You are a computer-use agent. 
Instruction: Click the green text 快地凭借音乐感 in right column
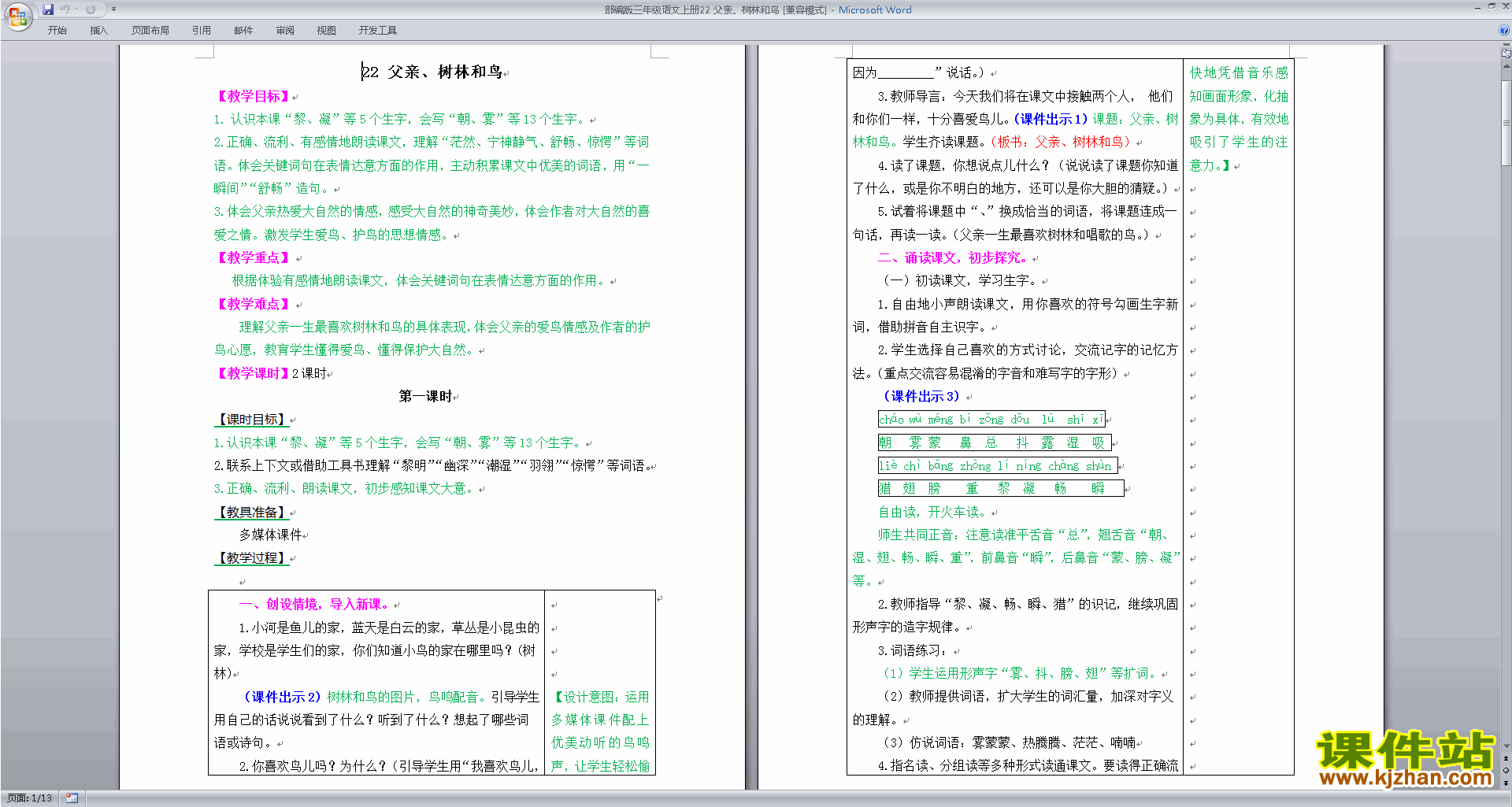(x=1239, y=72)
